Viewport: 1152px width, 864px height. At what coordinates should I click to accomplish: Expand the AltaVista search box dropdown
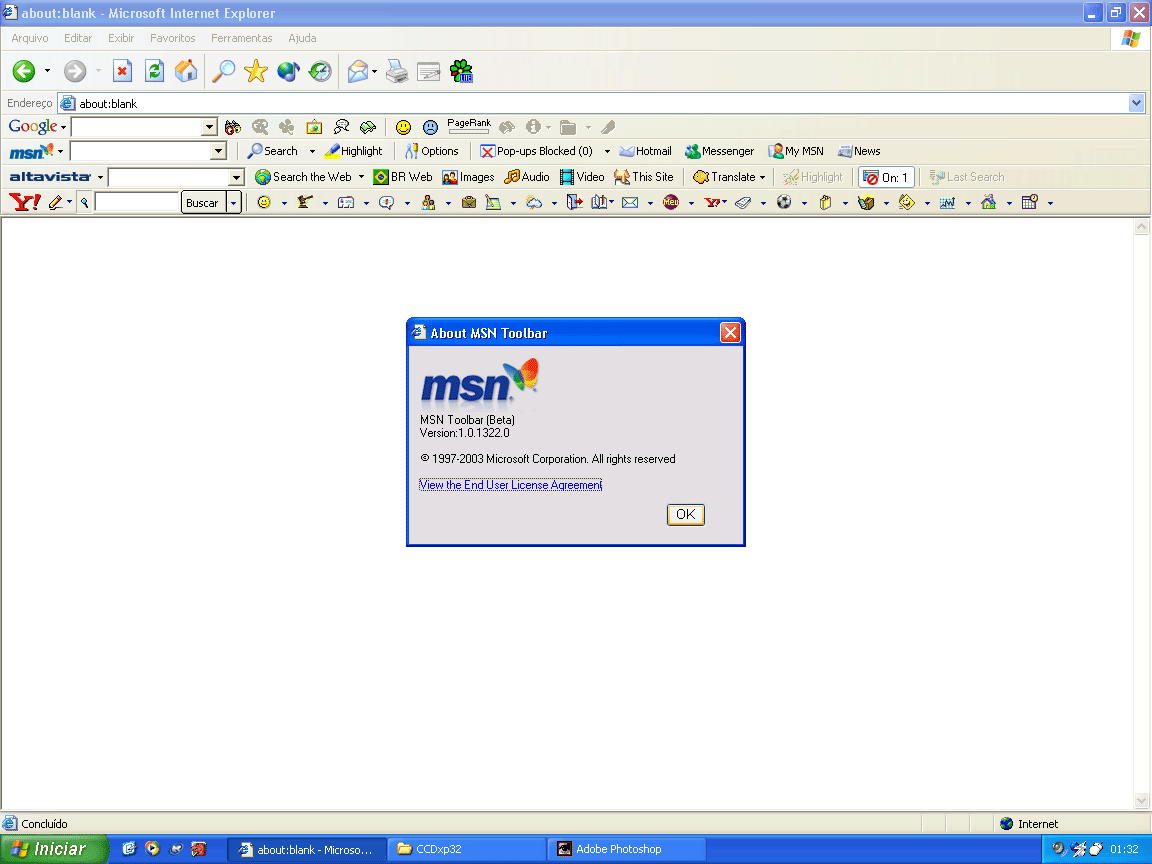point(236,177)
